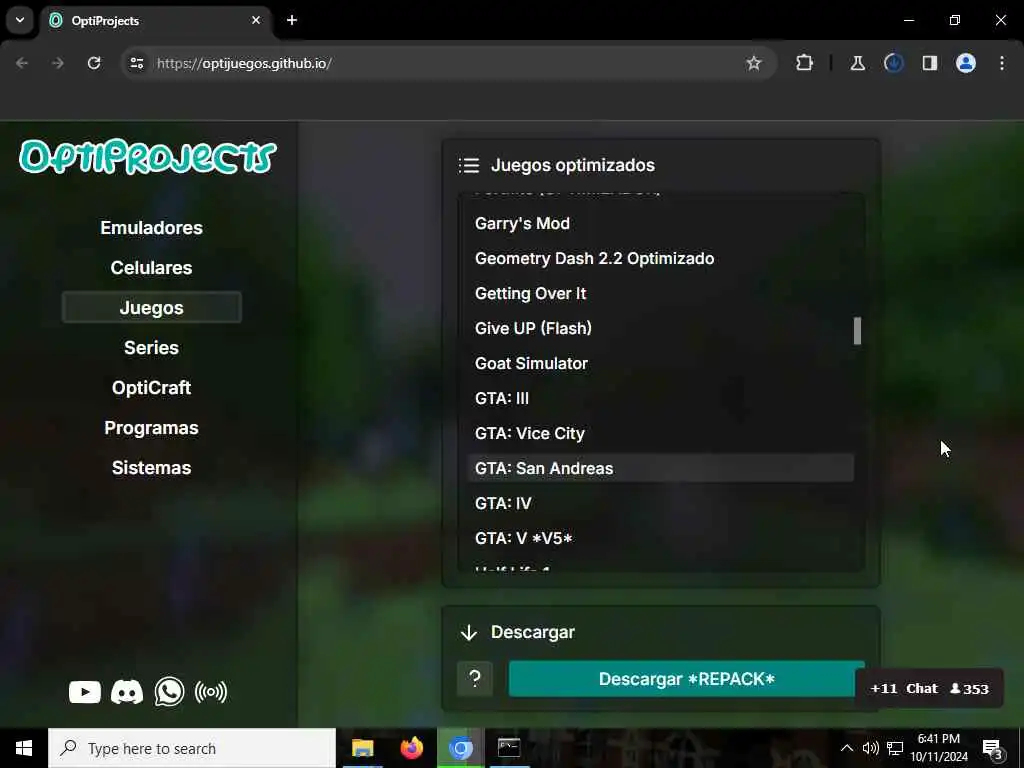Click the down arrow icon beside Descargar

[x=469, y=632]
